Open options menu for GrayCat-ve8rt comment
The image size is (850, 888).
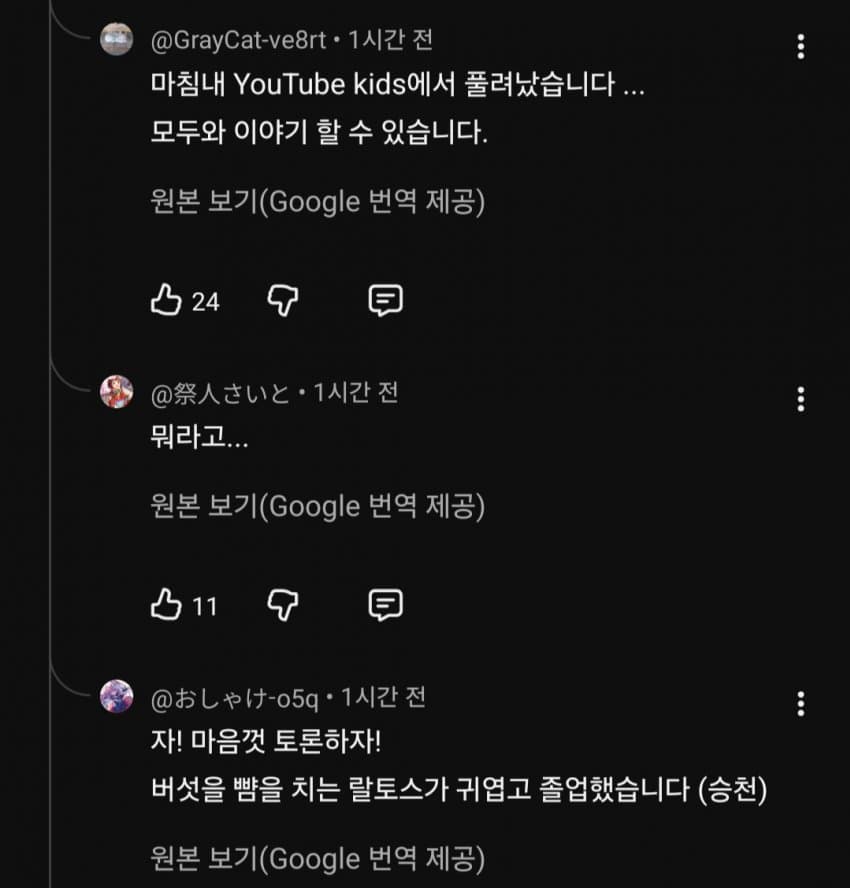click(800, 47)
